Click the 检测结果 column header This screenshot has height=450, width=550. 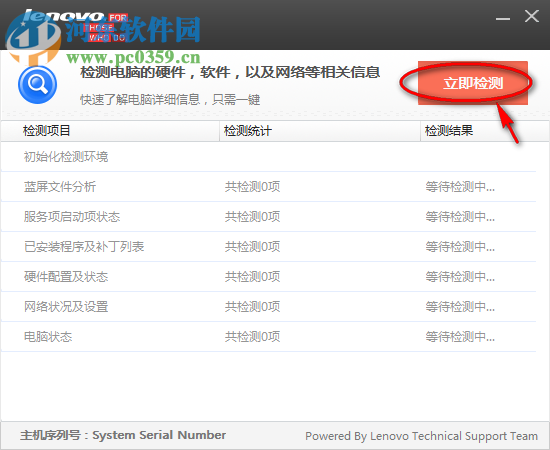(484, 131)
